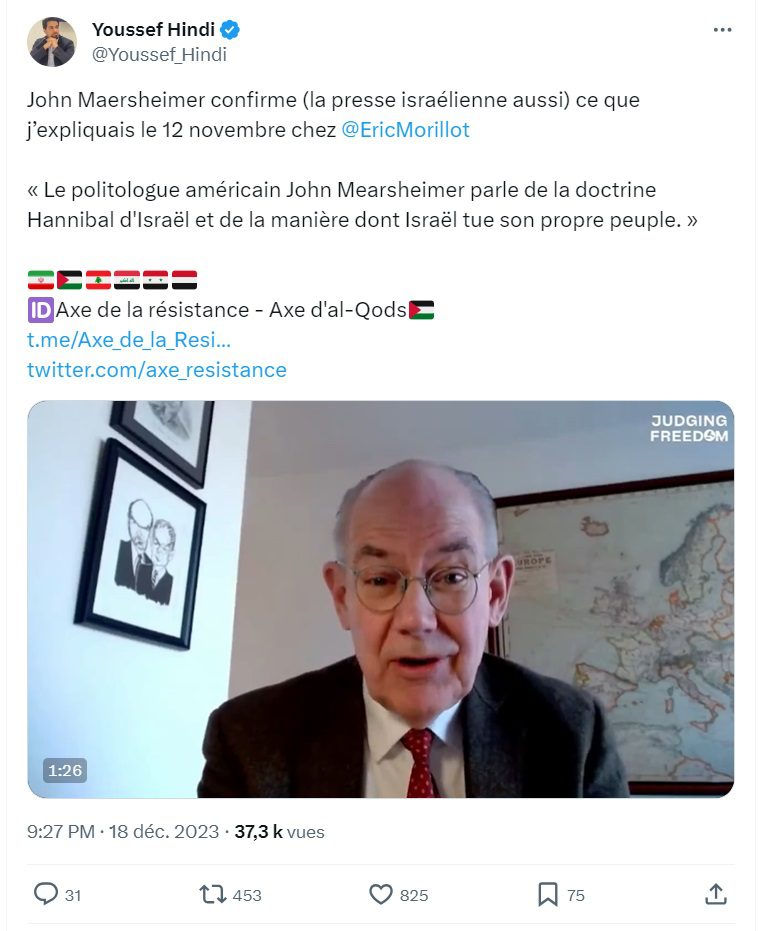Click the Judging Freedom watermark in the video
761x931 pixels.
pos(689,428)
